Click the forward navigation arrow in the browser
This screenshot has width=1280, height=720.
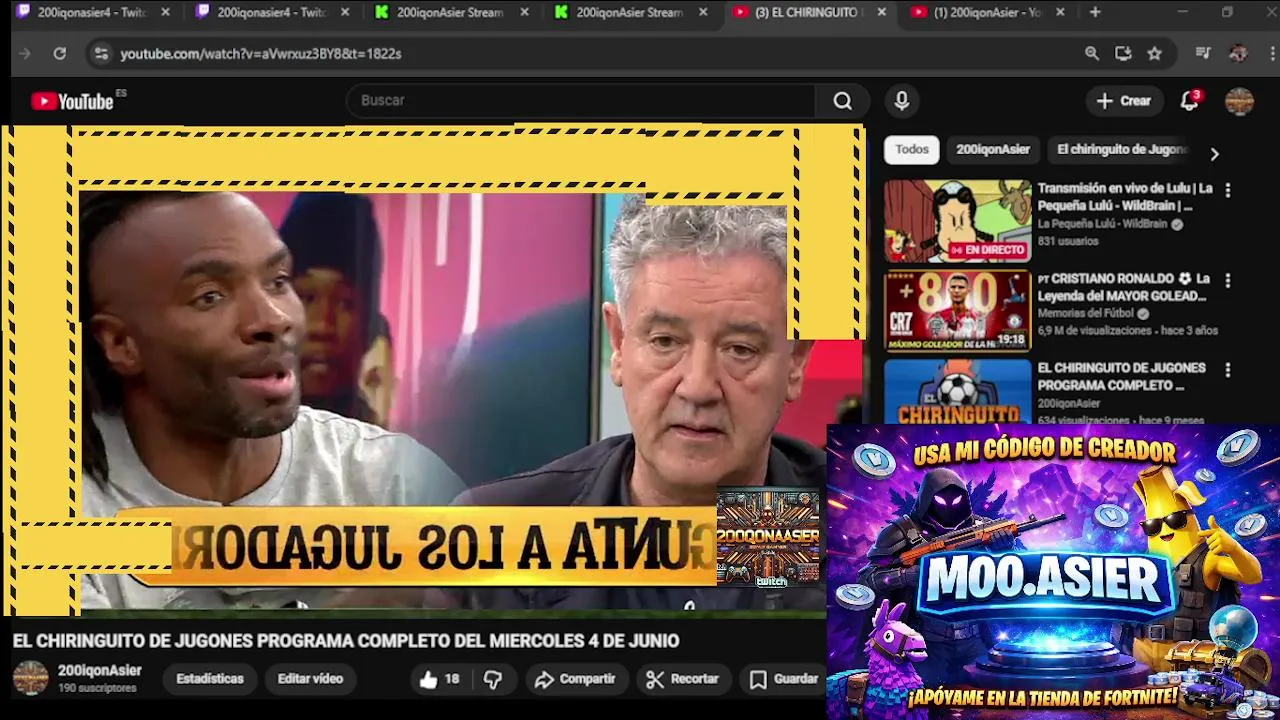(x=26, y=54)
